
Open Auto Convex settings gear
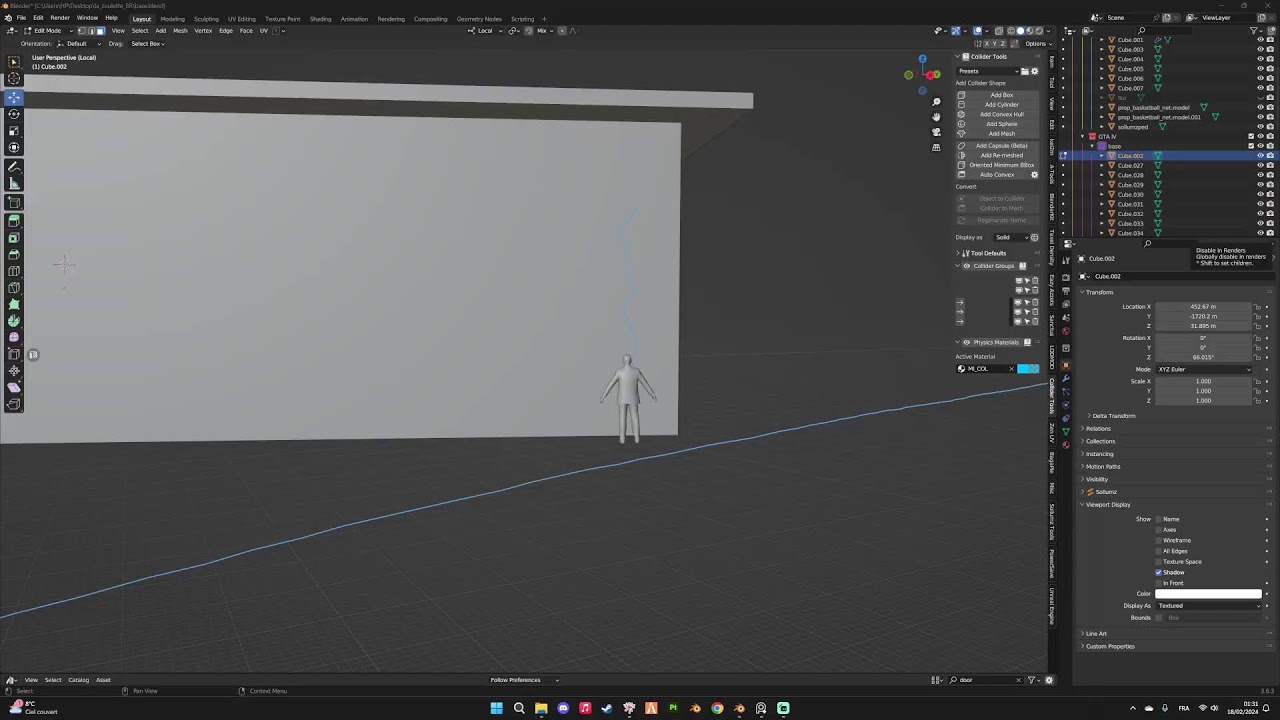point(1034,175)
